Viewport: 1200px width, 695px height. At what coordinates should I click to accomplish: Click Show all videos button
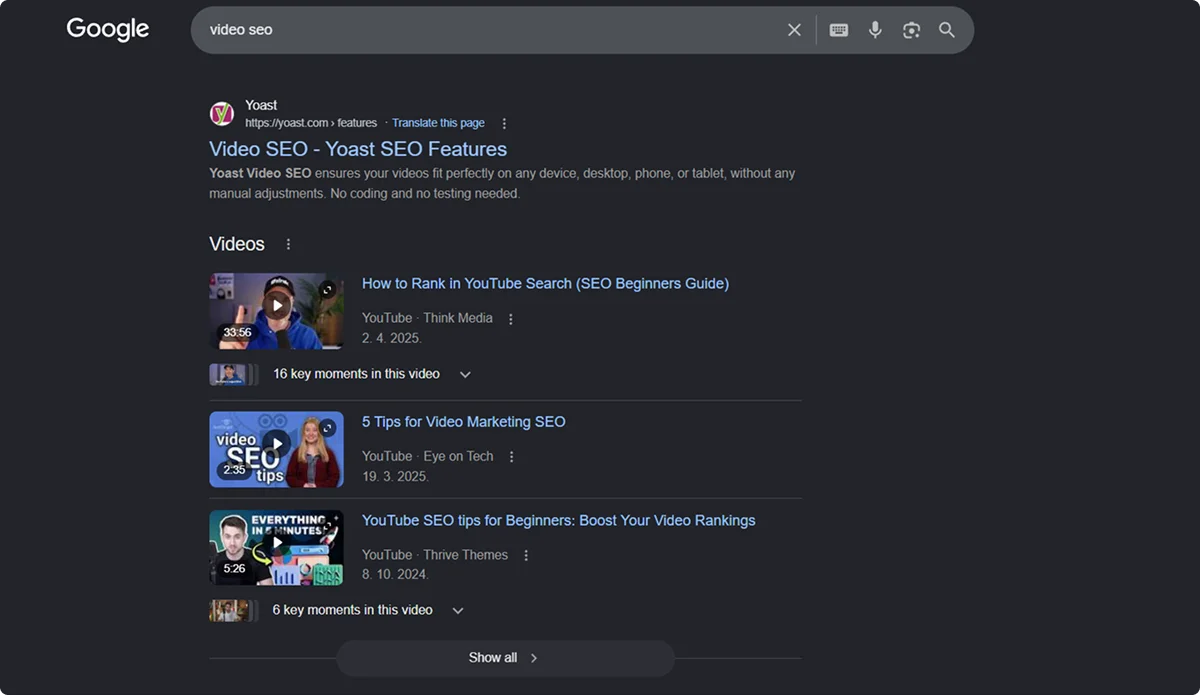(505, 658)
